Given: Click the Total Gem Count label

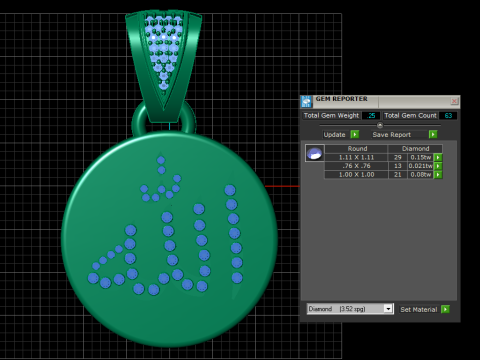Looking at the screenshot, I should (410, 116).
